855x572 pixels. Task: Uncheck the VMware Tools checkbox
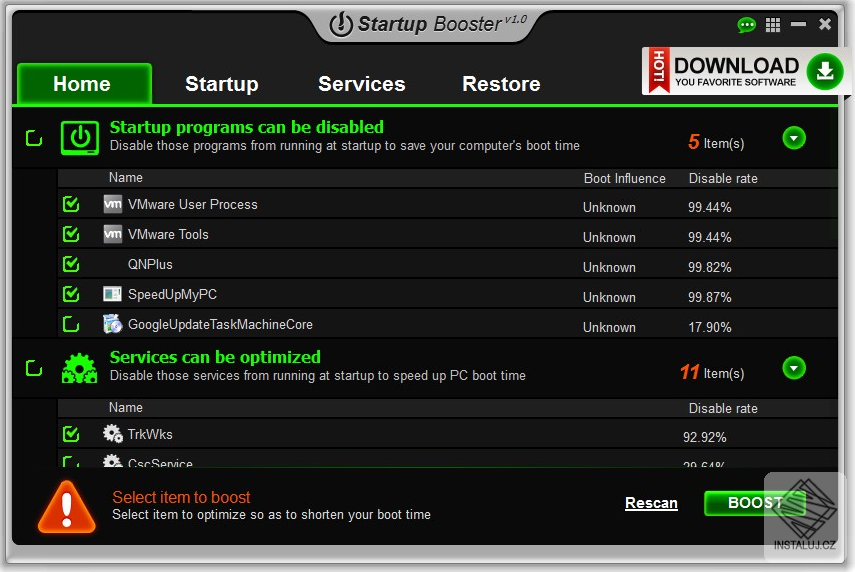point(71,234)
